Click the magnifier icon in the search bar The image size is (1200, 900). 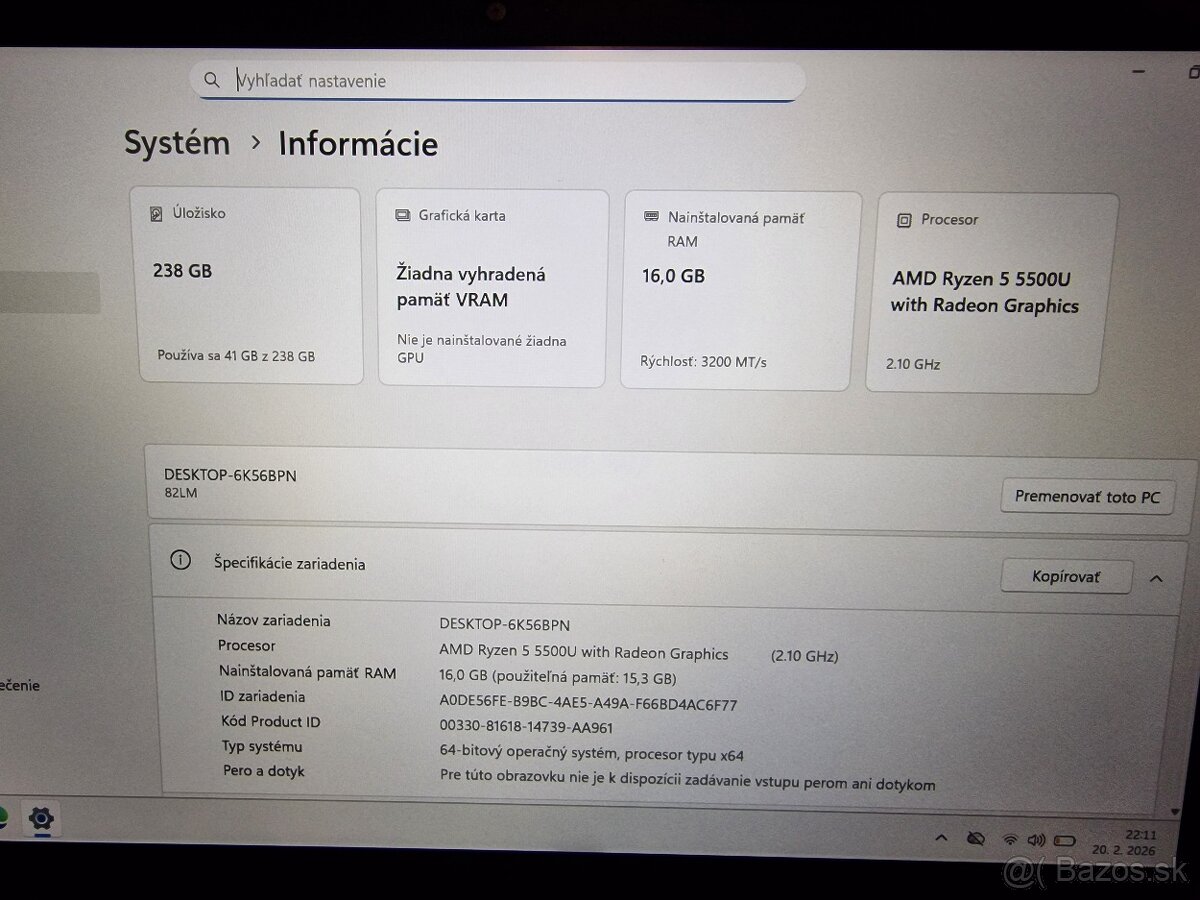pos(212,80)
